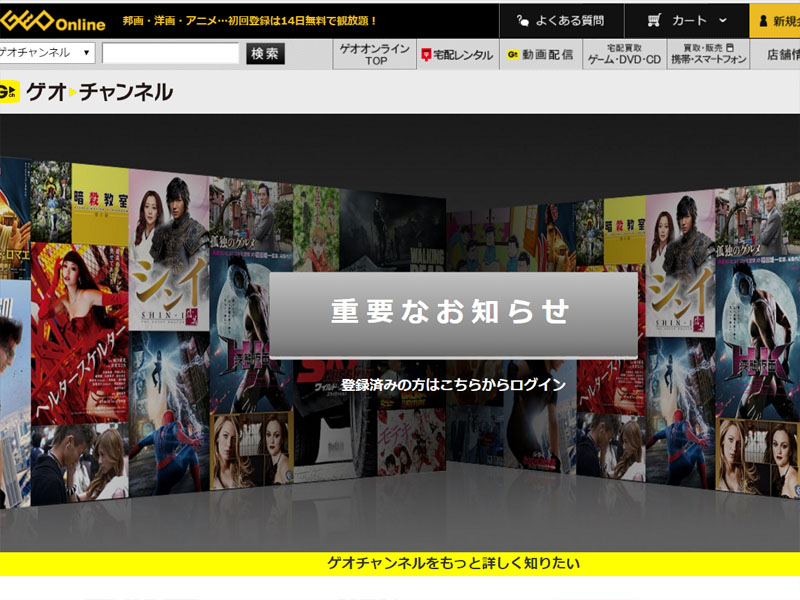
Task: Click the 検索 search button
Action: point(265,54)
